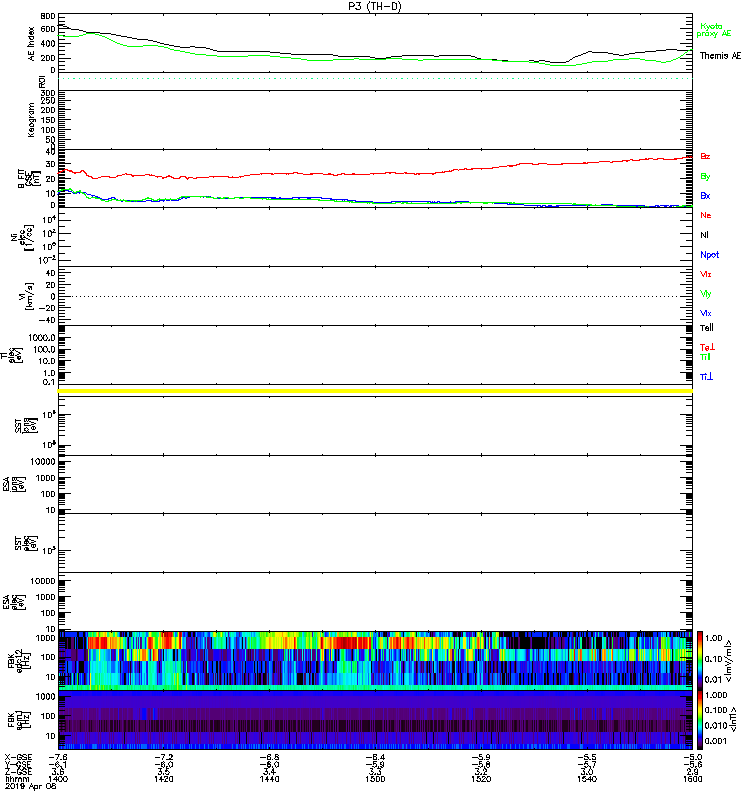Click the "AE Index" y-axis title
Screen dimensions: 750x800
(x=32, y=44)
